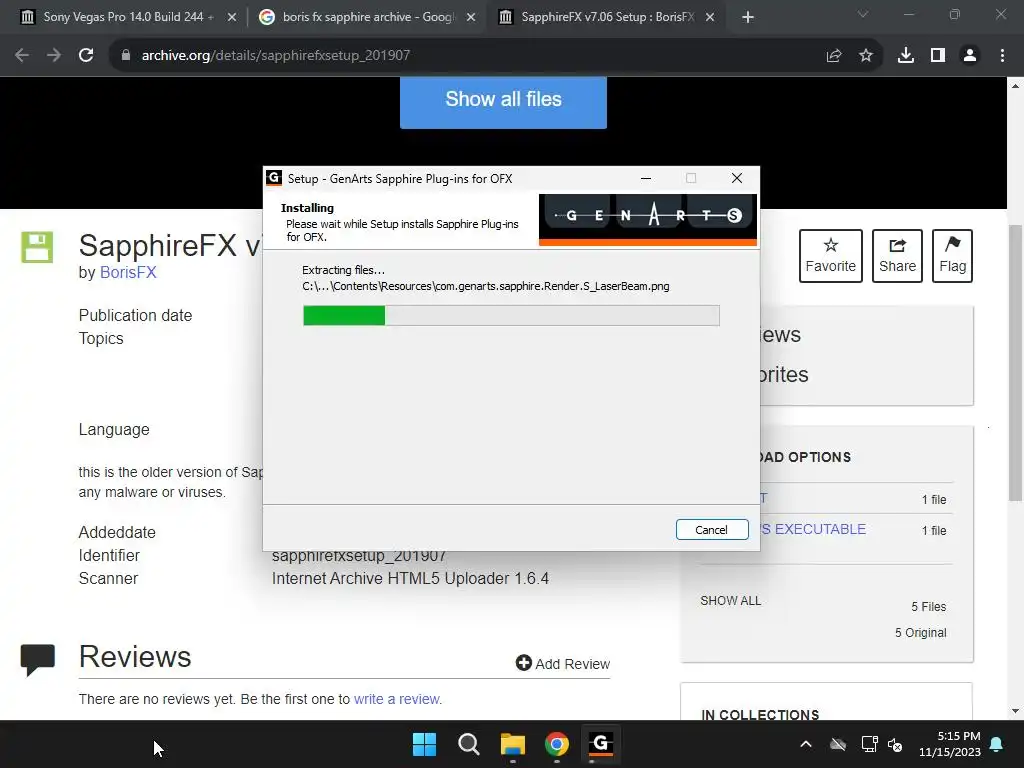
Task: Click the Reviews speech bubble icon
Action: (x=38, y=660)
